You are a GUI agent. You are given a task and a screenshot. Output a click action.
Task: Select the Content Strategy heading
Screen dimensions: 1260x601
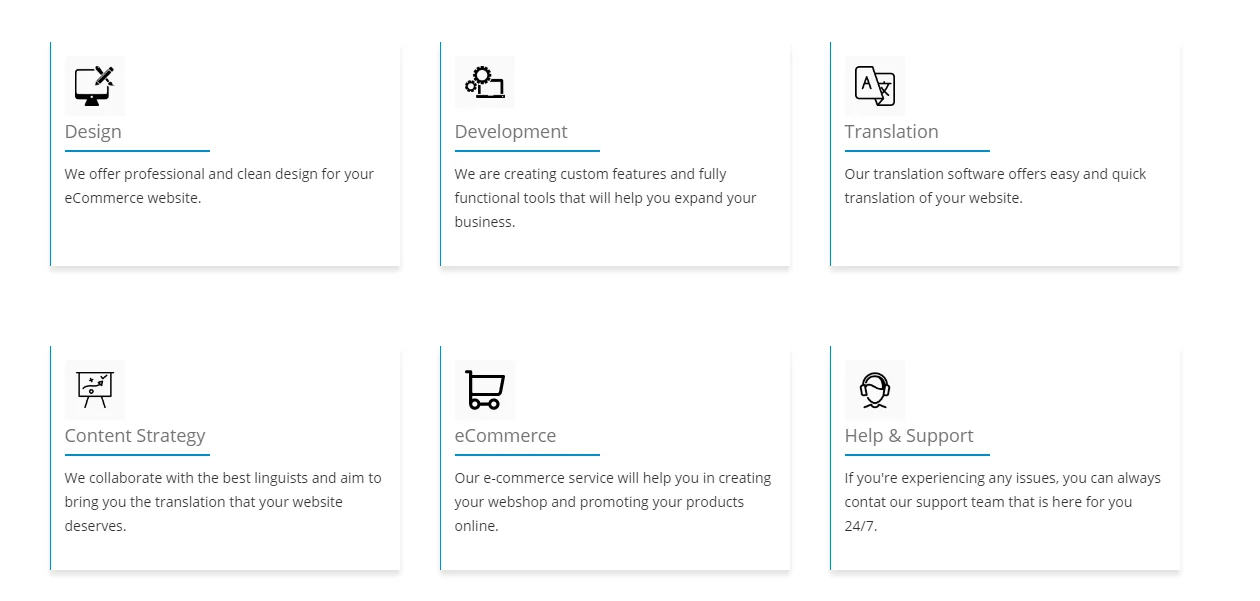tap(135, 436)
